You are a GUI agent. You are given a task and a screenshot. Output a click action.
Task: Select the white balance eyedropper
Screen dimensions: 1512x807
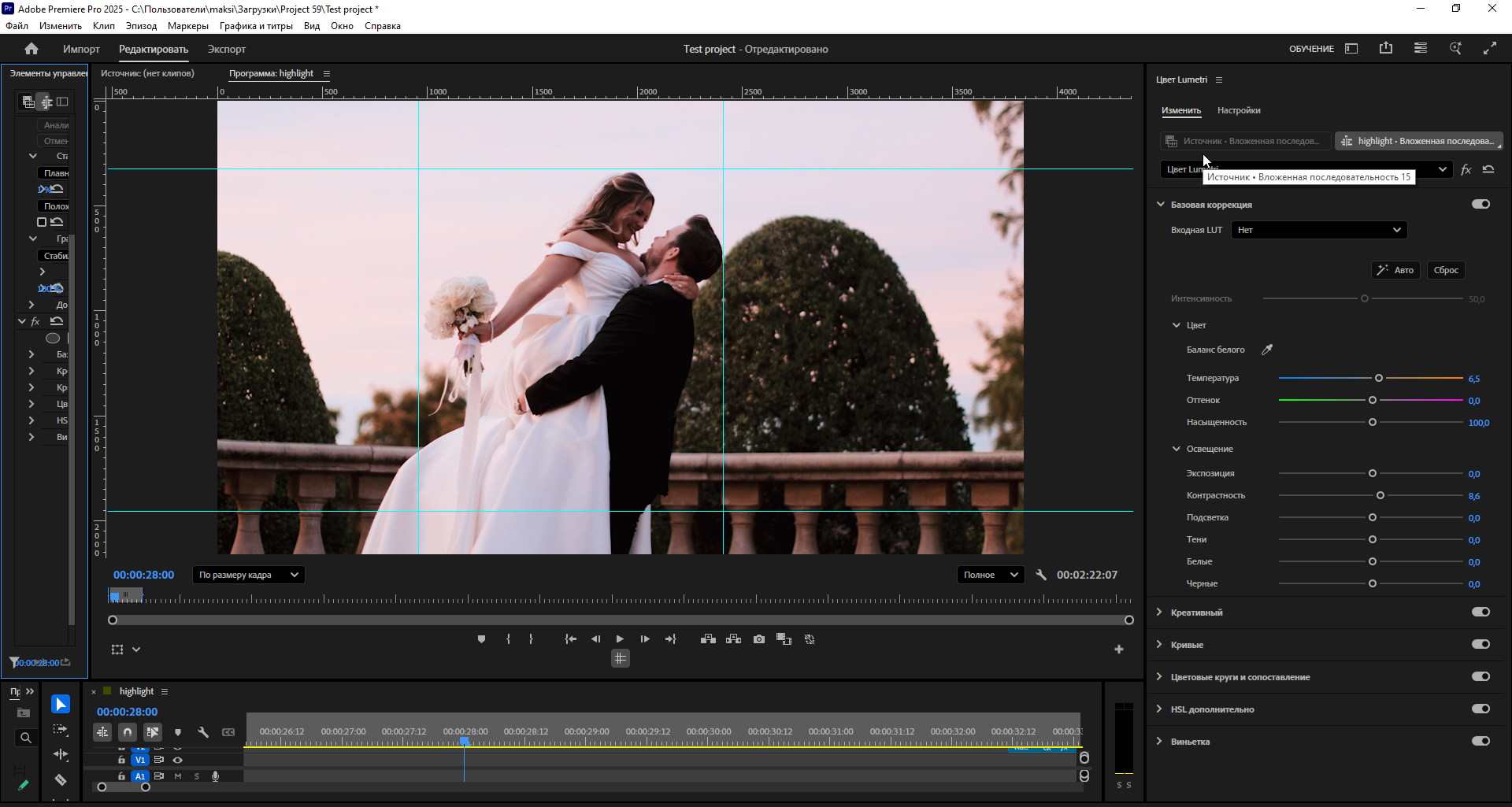point(1267,350)
